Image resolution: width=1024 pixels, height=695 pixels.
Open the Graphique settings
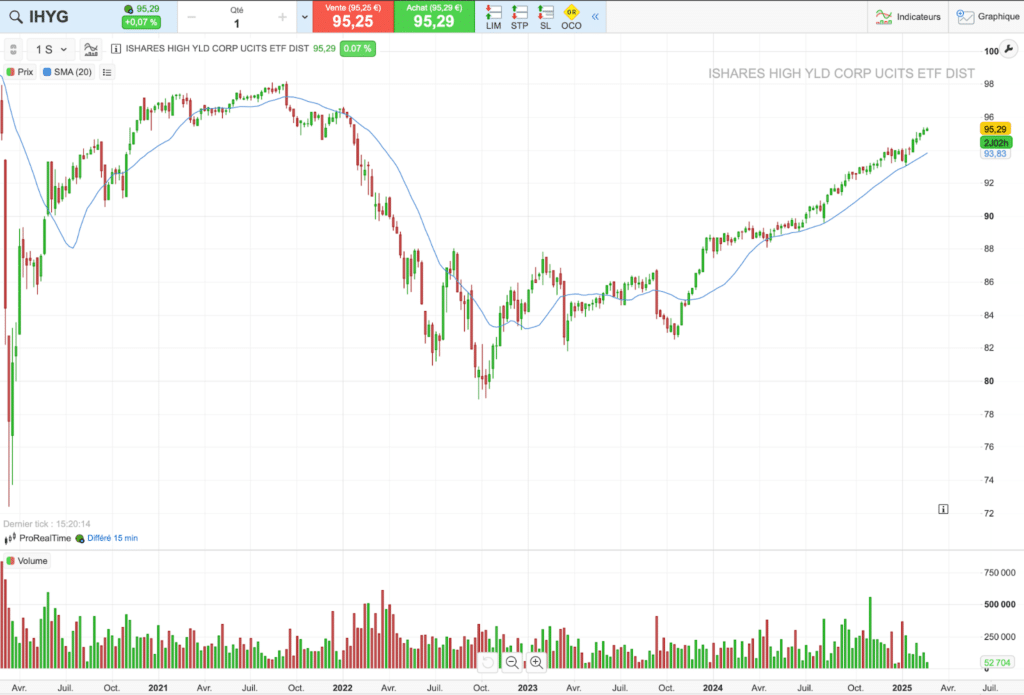tap(987, 17)
